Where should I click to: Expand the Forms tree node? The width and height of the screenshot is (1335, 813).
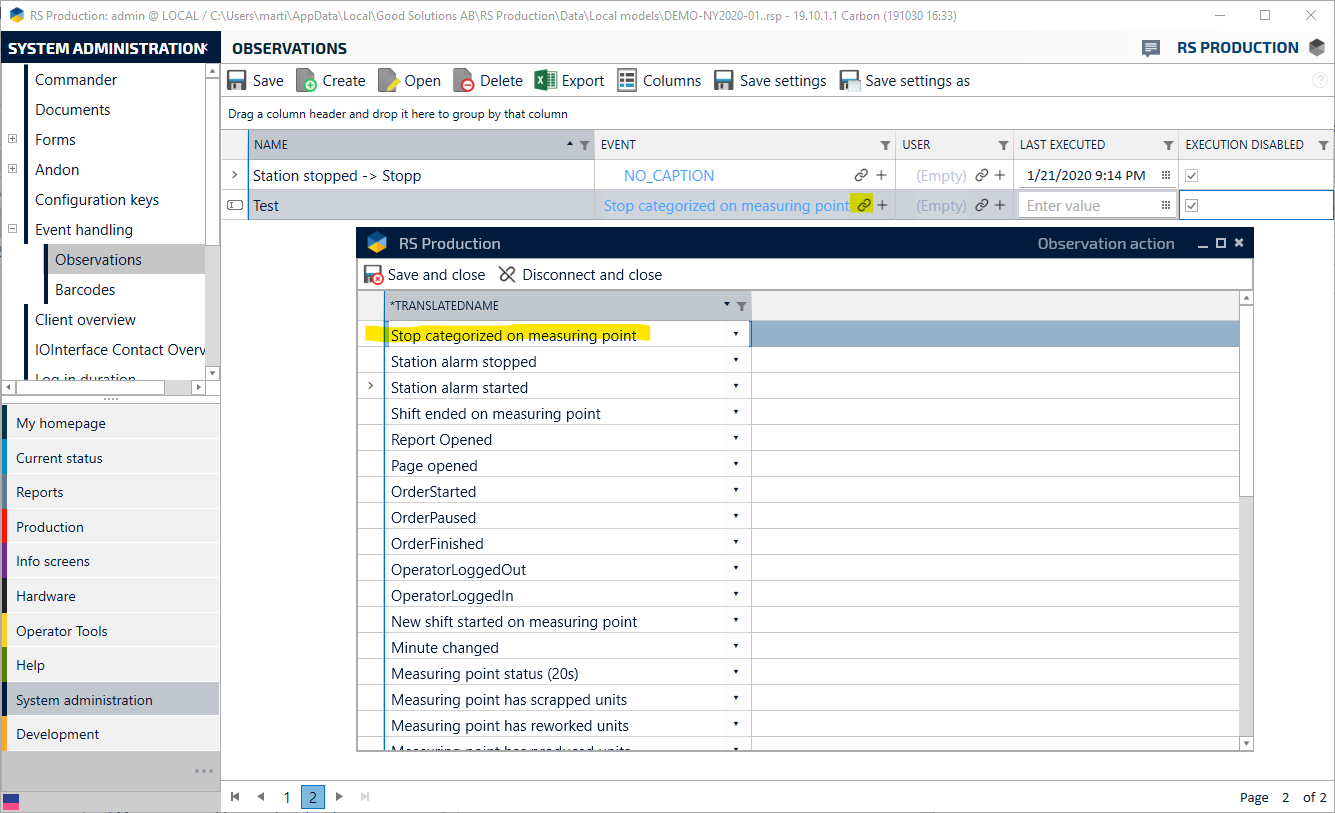(x=13, y=140)
